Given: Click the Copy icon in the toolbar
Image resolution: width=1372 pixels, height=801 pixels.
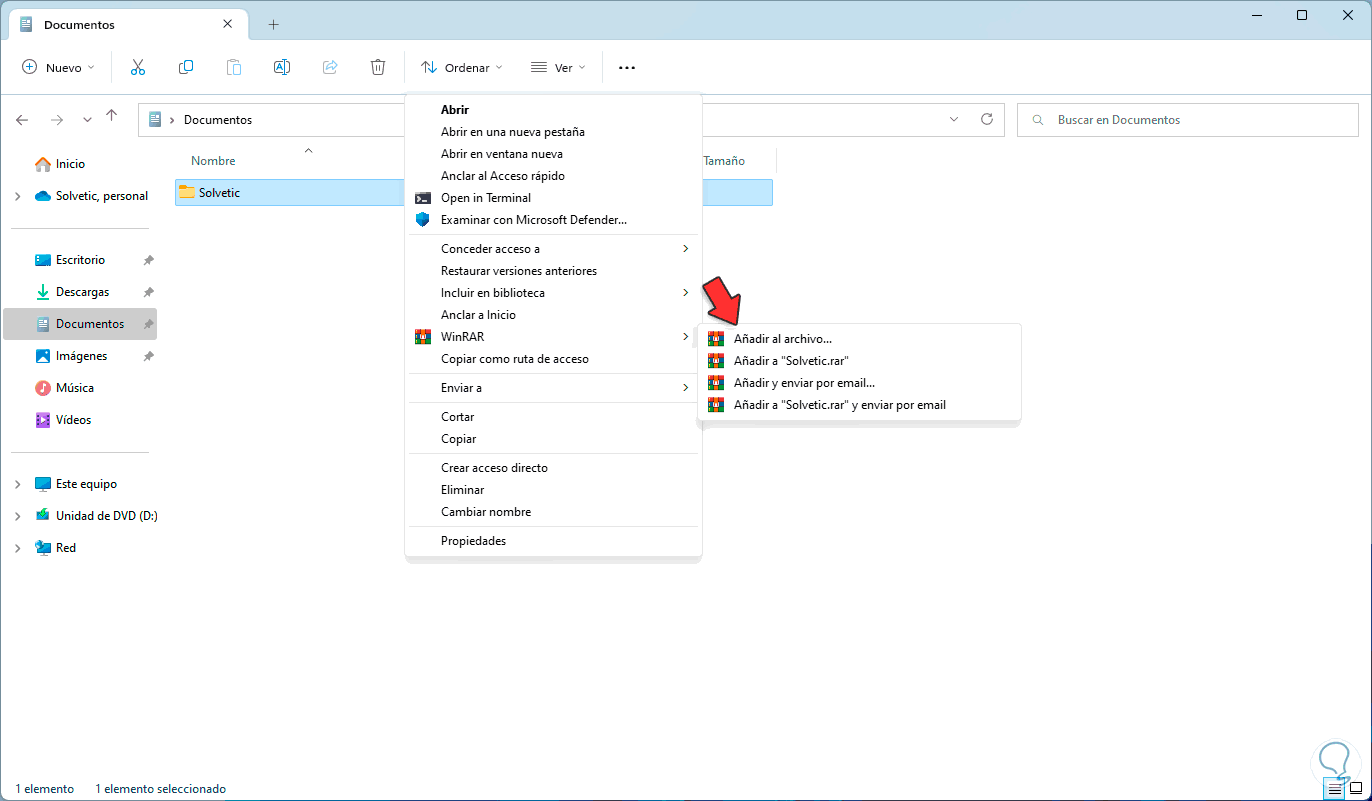Looking at the screenshot, I should (186, 66).
